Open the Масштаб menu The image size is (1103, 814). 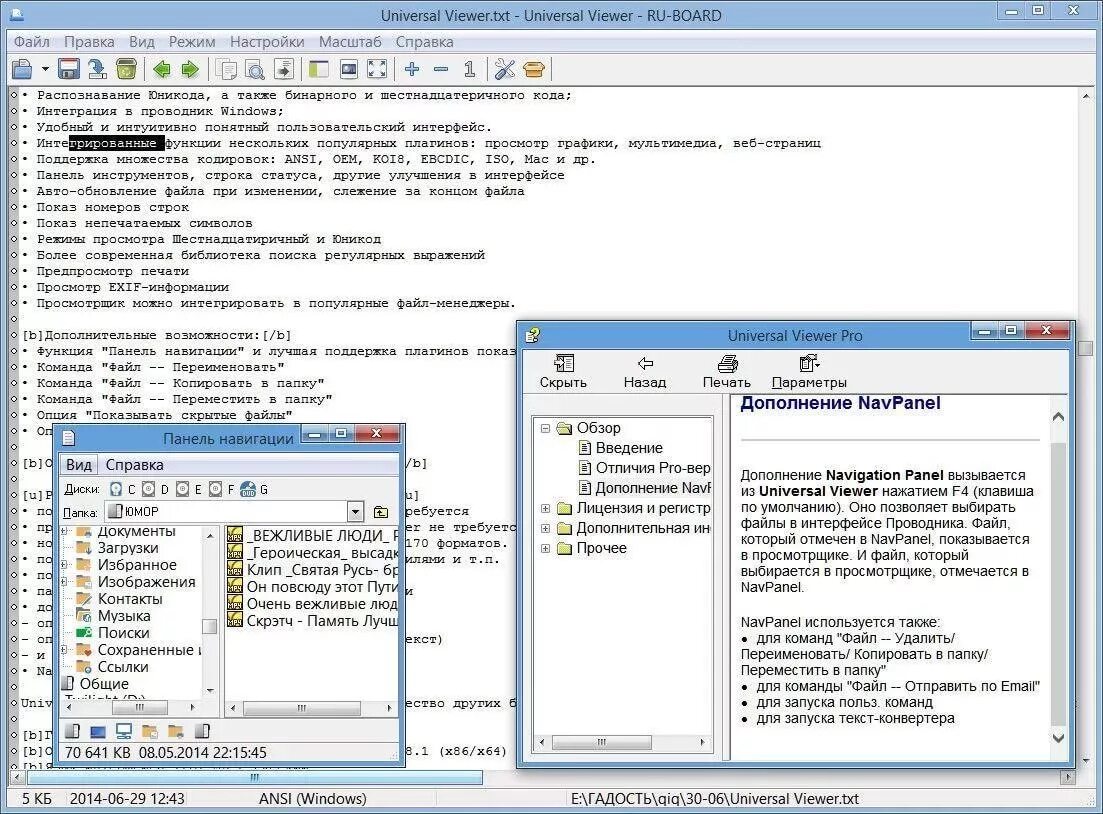coord(350,42)
